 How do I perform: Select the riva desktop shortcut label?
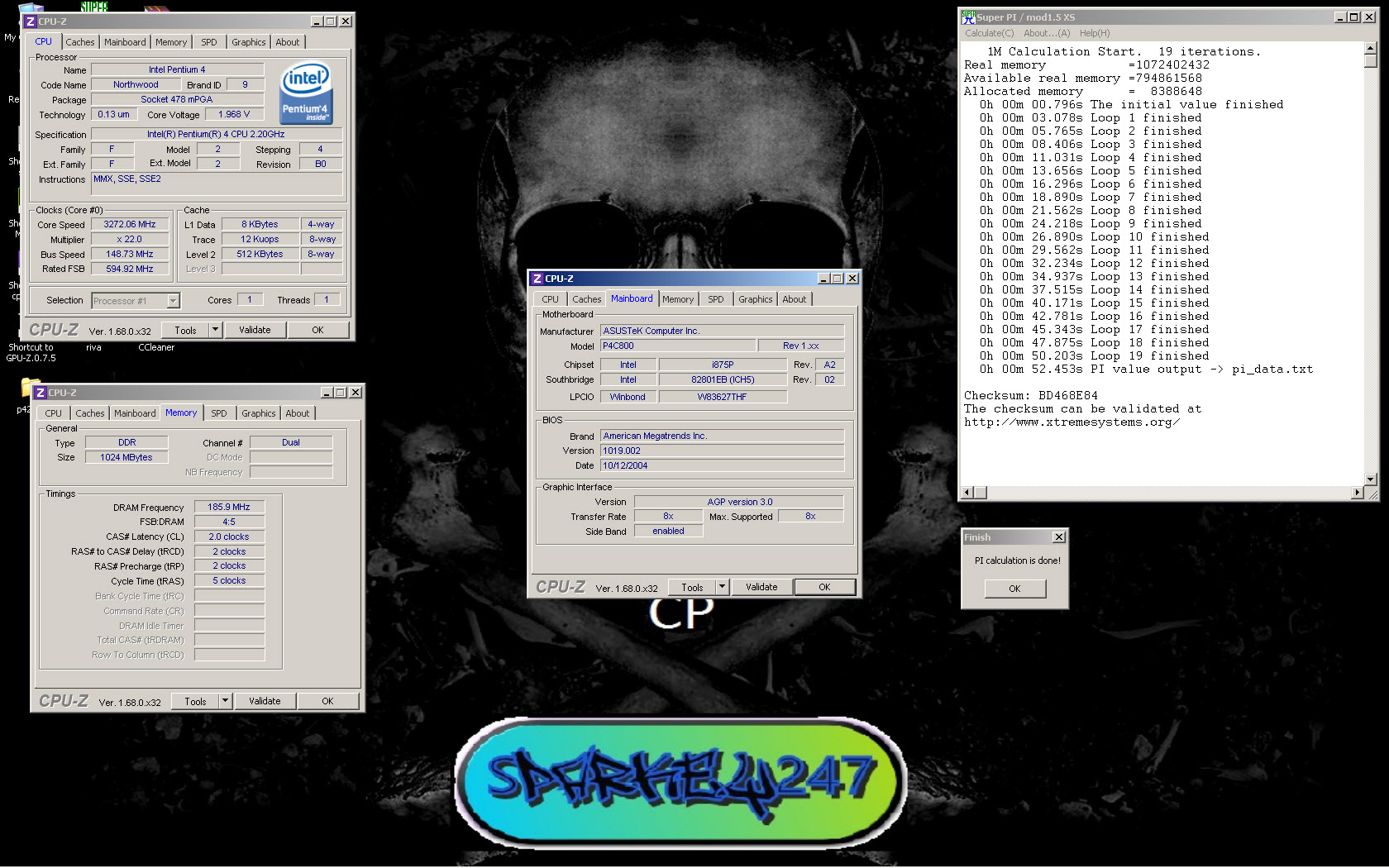tap(93, 347)
